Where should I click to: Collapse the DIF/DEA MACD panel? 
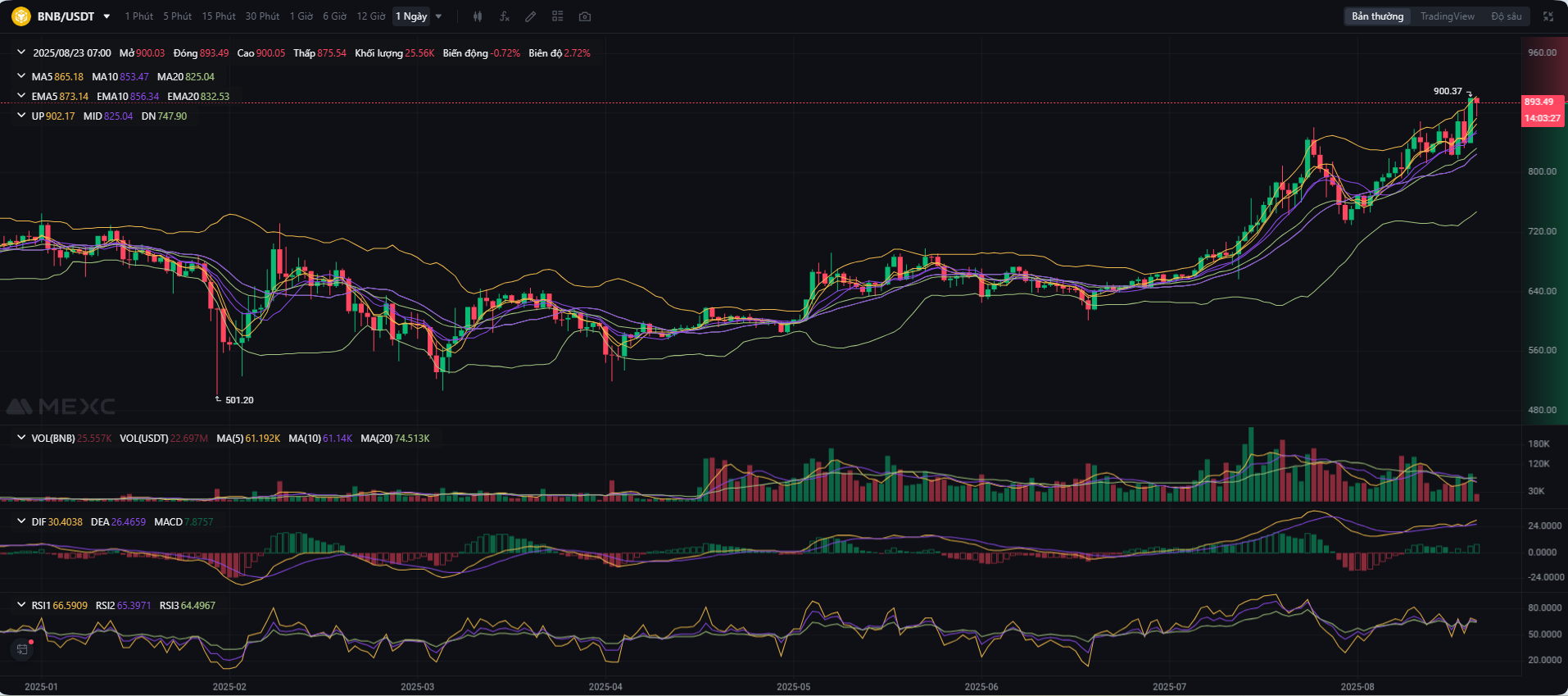coord(21,521)
